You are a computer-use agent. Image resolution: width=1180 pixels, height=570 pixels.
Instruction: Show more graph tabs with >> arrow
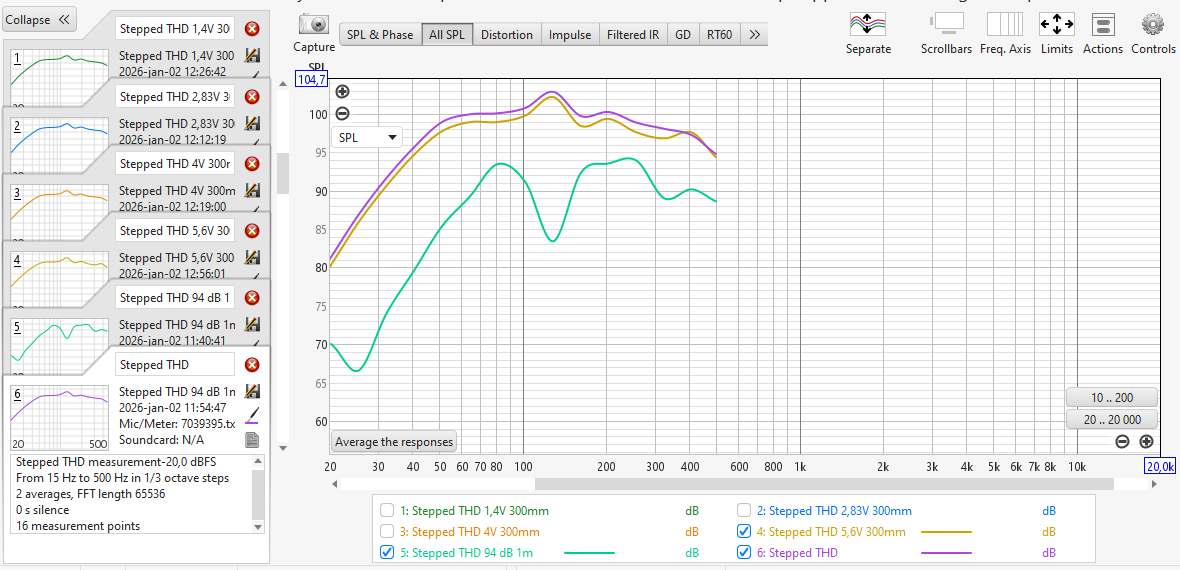tap(755, 35)
